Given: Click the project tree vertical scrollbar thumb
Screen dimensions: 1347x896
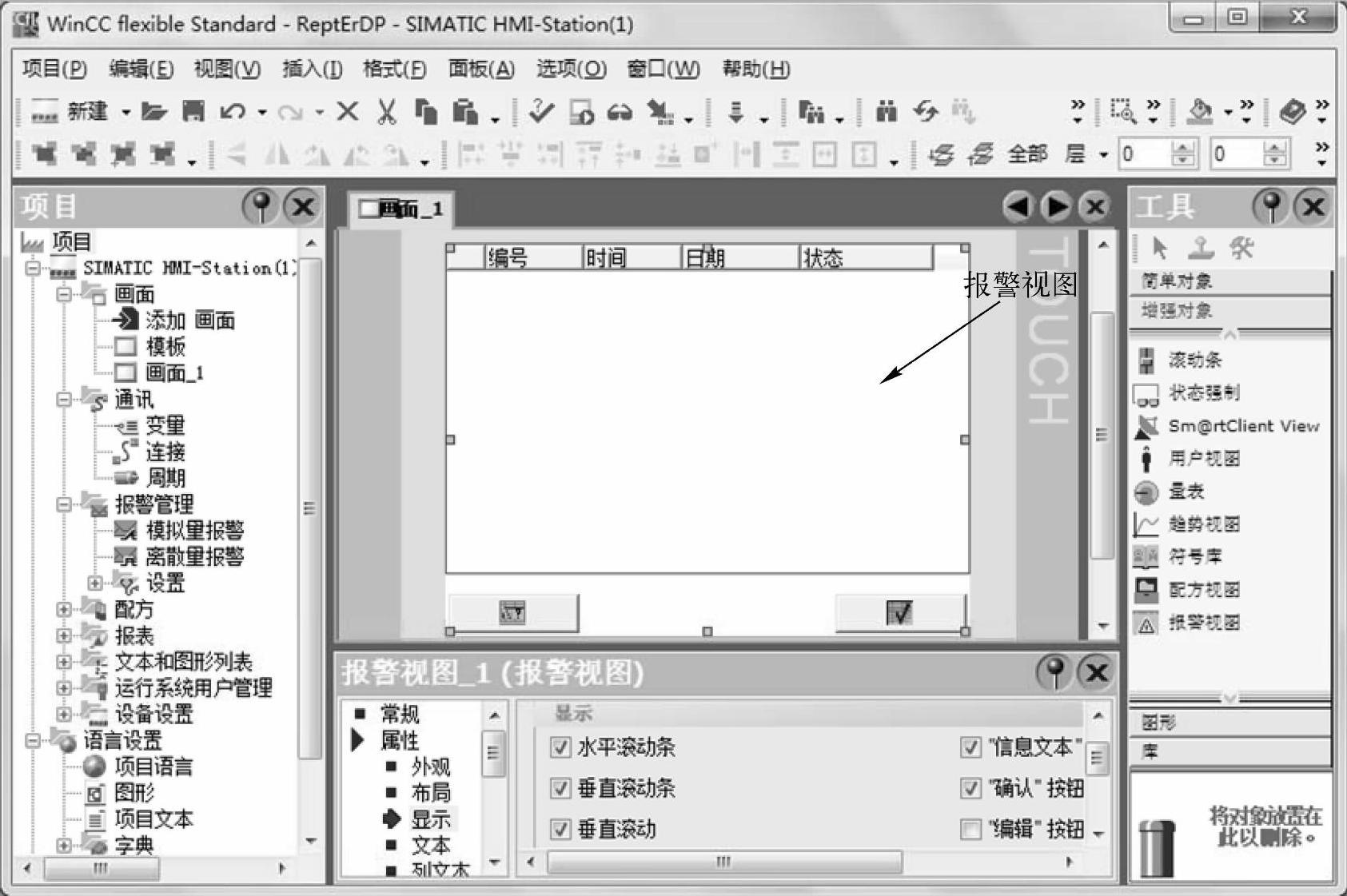Looking at the screenshot, I should pos(309,508).
